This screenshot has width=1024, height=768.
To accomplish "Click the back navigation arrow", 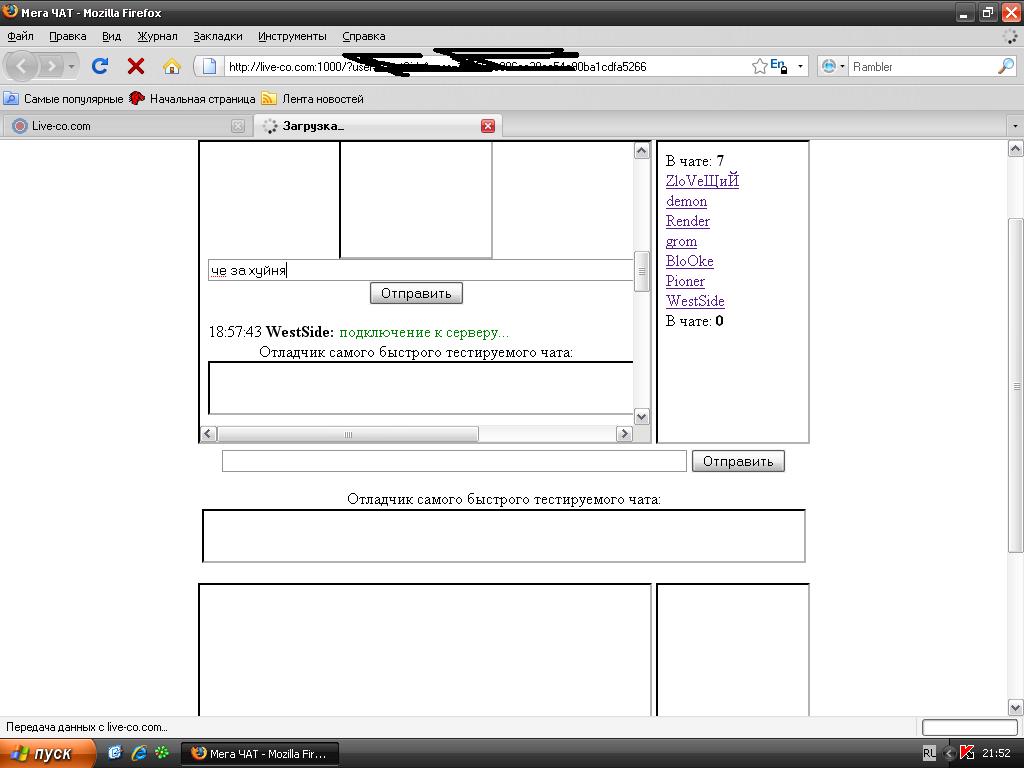I will 22,66.
